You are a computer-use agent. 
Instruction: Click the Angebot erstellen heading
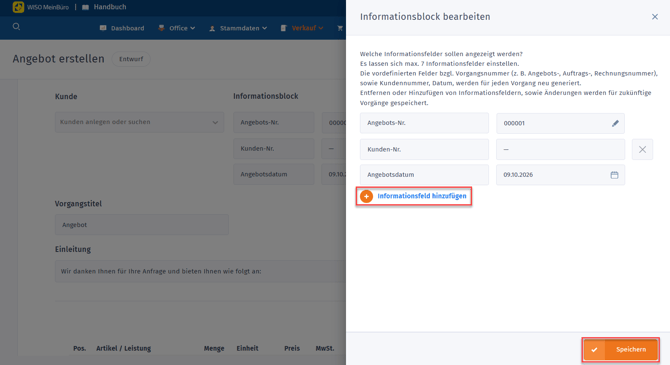click(59, 59)
